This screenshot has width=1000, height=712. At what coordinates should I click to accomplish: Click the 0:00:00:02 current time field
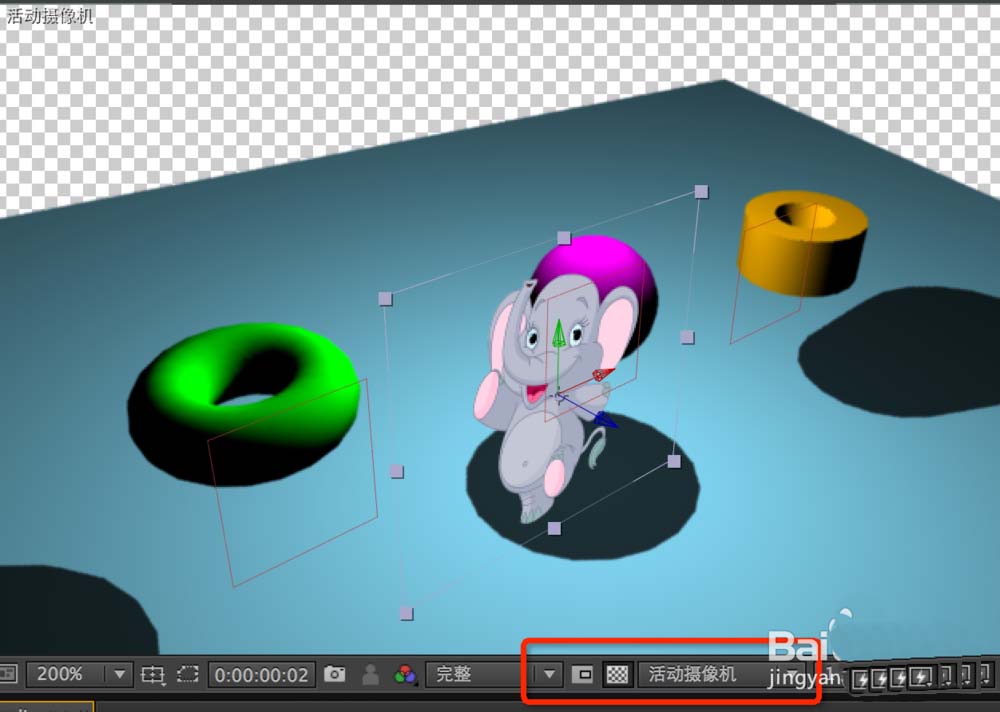pyautogui.click(x=261, y=674)
